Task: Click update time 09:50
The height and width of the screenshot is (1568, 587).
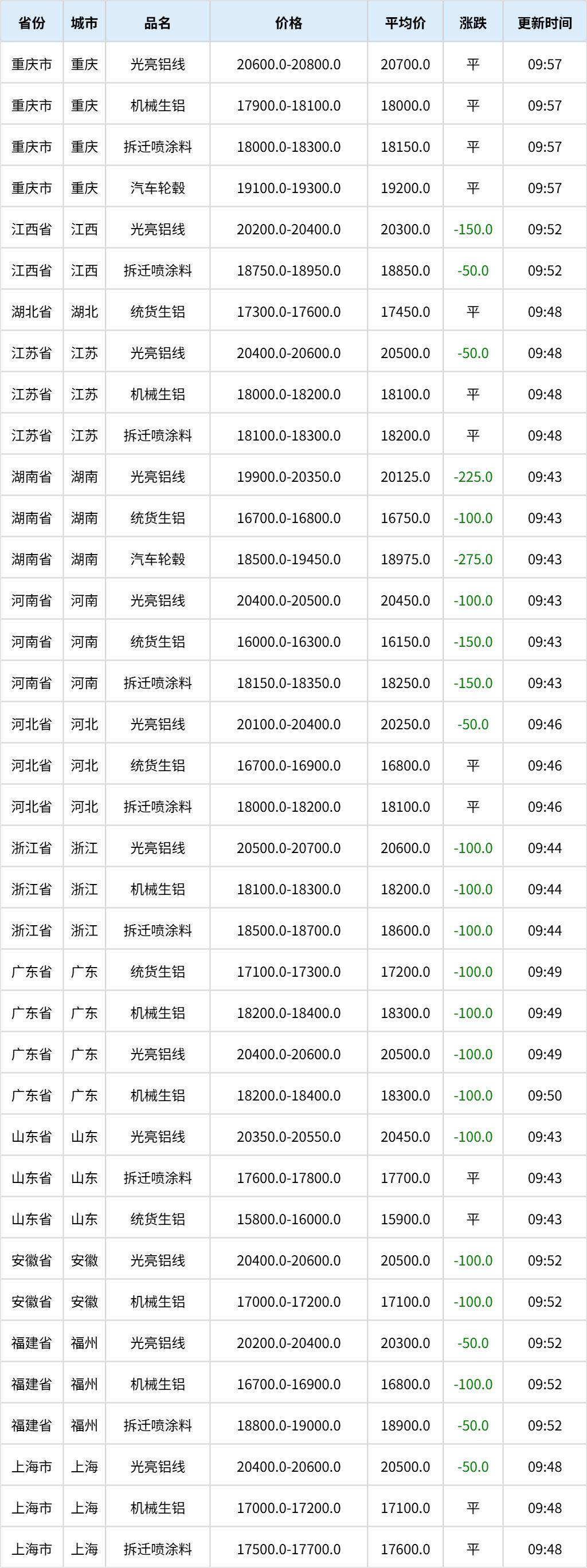Action: (x=545, y=1095)
